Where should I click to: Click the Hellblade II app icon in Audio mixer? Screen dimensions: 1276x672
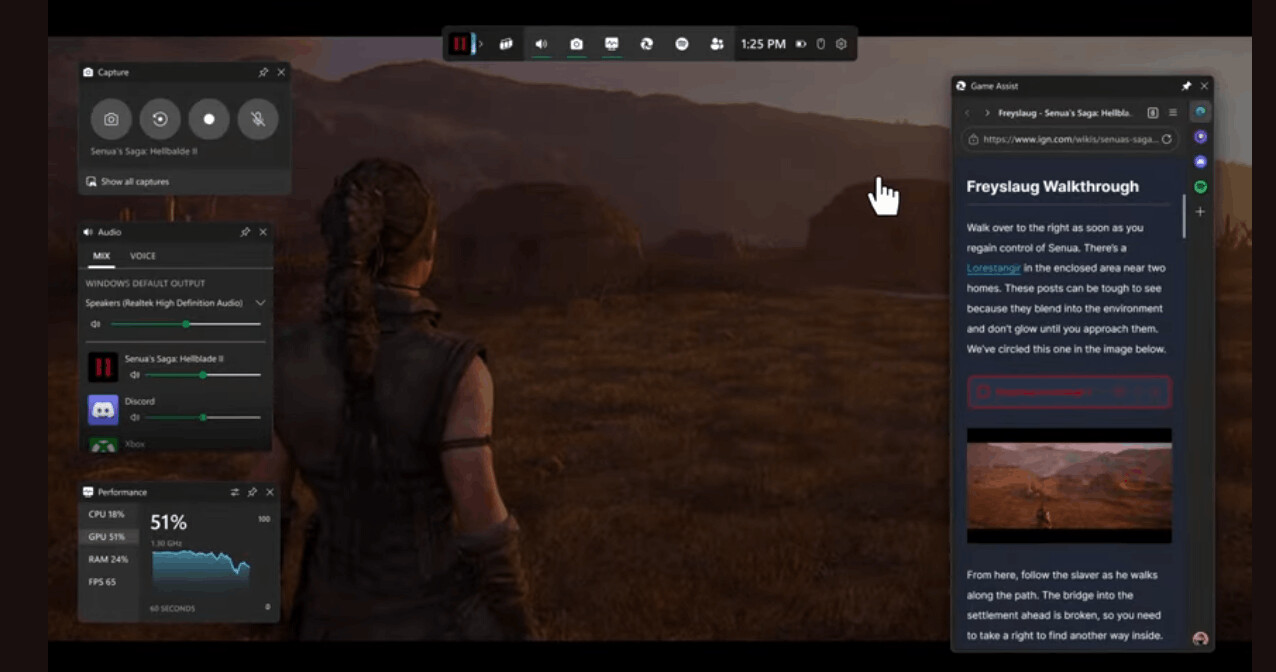click(x=103, y=367)
